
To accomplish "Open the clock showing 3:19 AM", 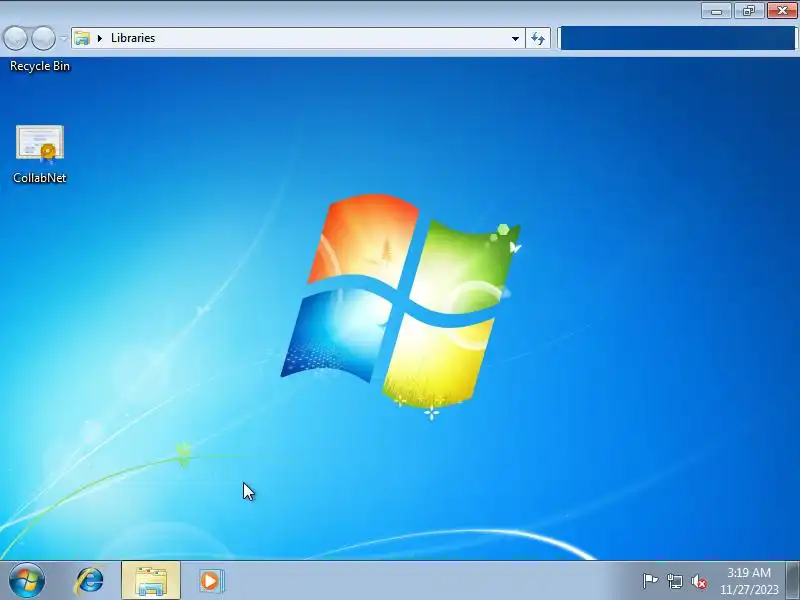I will coord(749,581).
